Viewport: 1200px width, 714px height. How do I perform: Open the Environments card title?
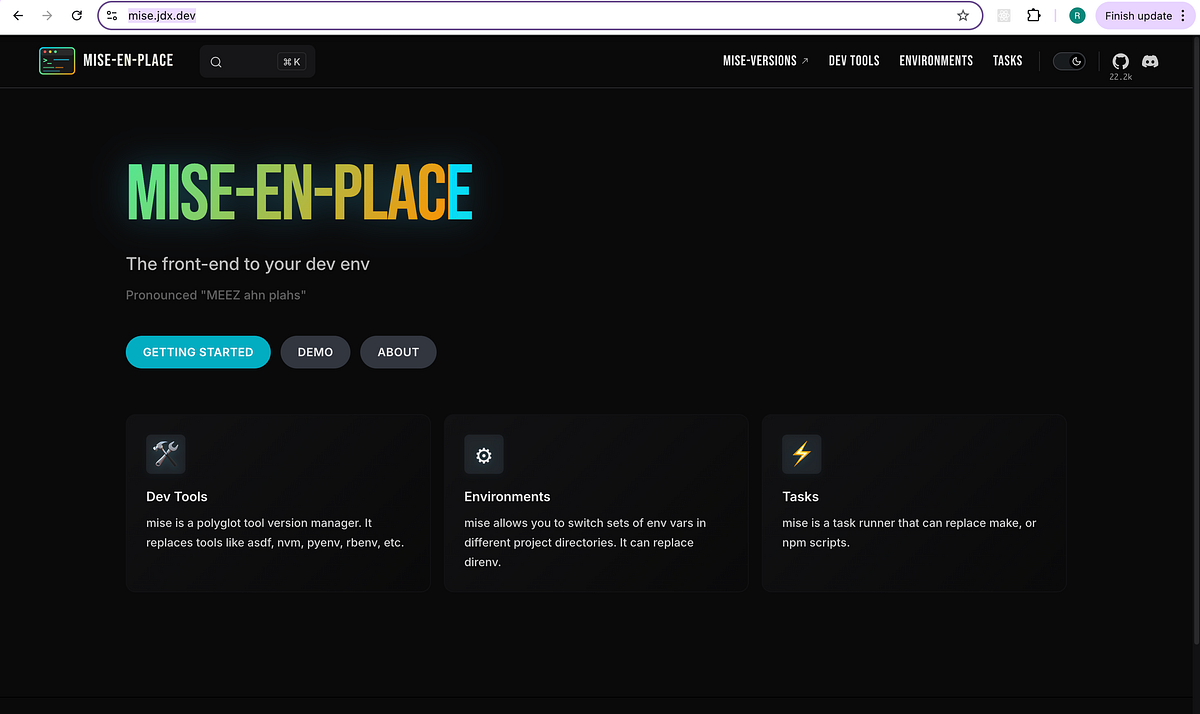pos(507,497)
